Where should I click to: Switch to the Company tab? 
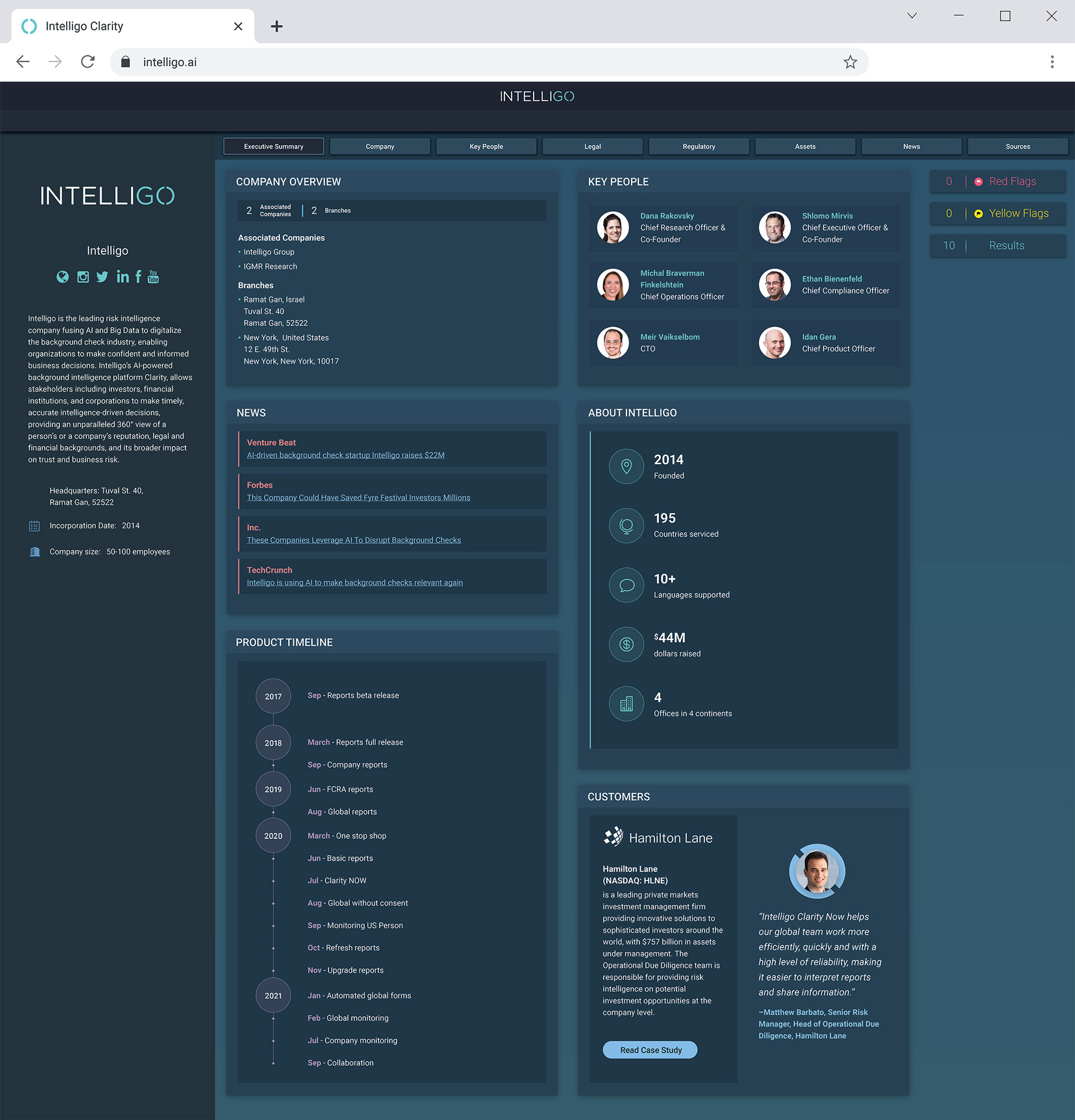point(380,146)
